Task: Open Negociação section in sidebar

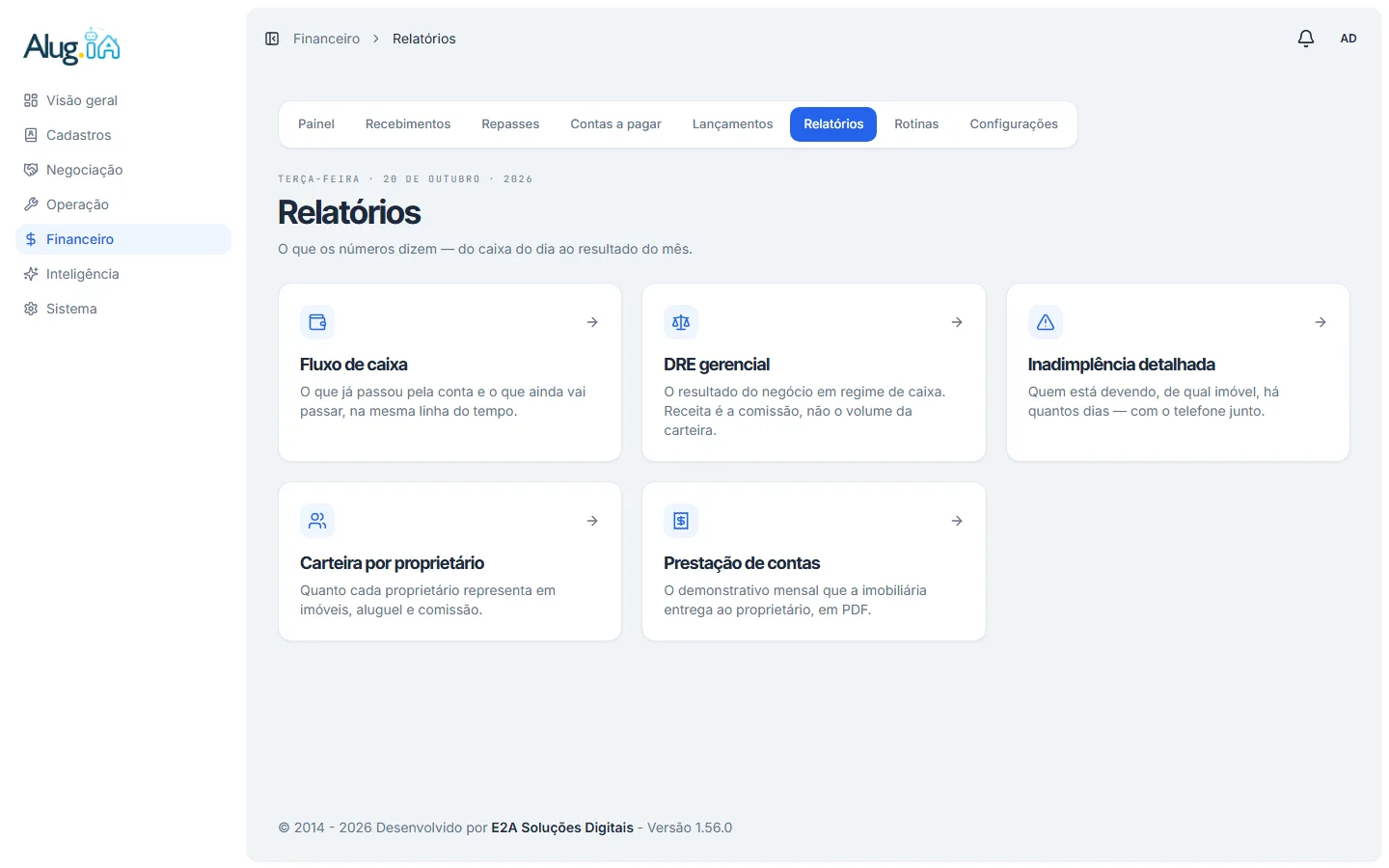Action: pyautogui.click(x=123, y=170)
